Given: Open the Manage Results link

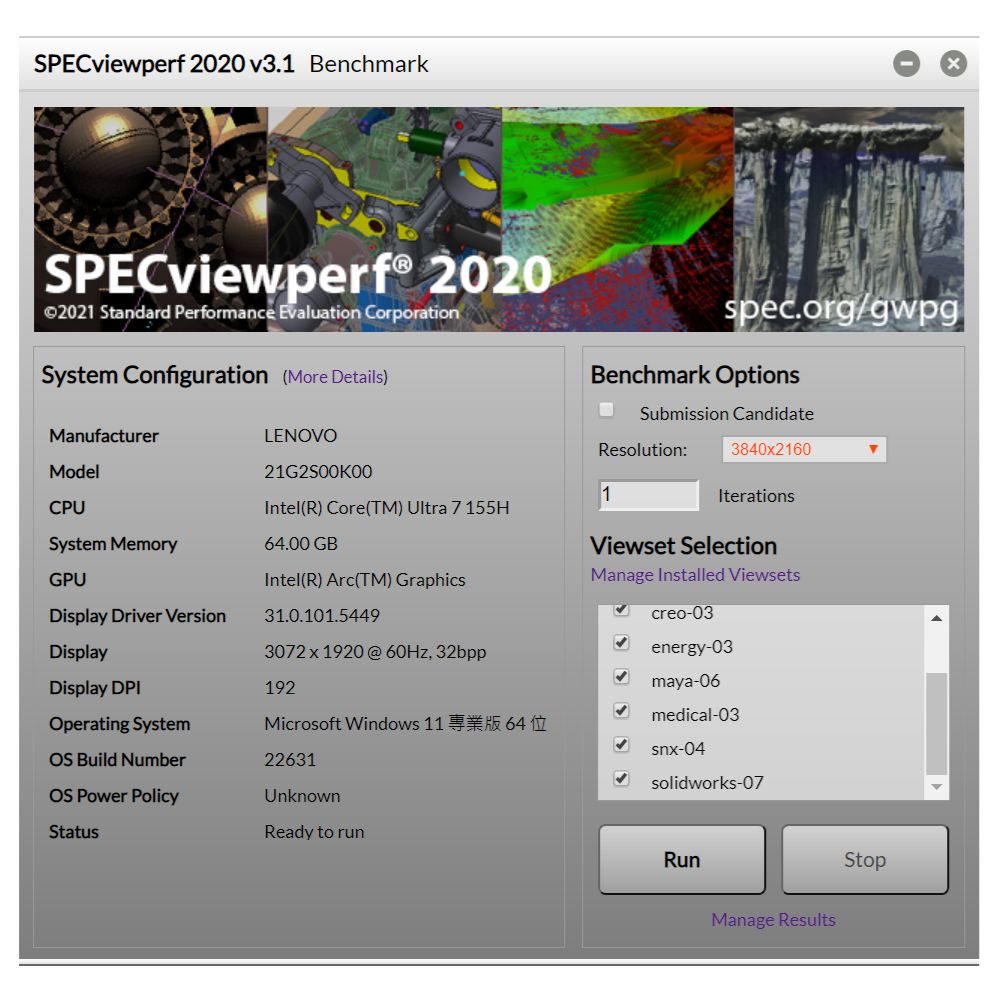Looking at the screenshot, I should (x=773, y=920).
